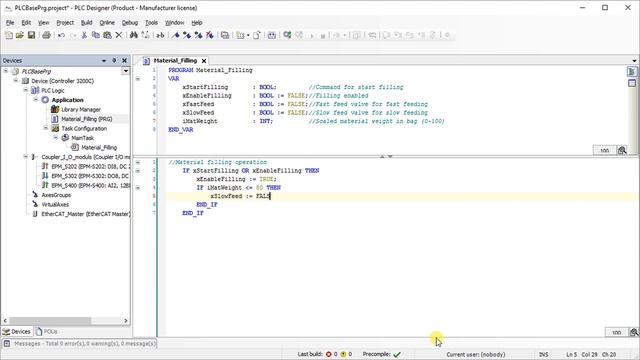Collapse the inner IF iMatWeight fold marker
This screenshot has width=640, height=360.
138,188
